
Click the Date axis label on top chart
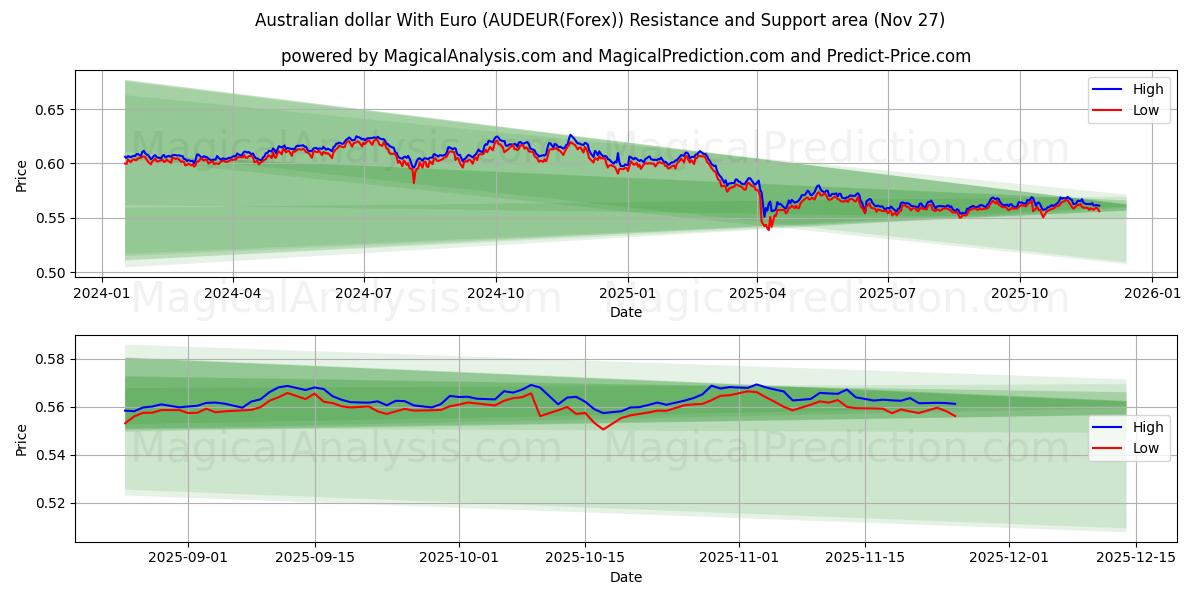pos(626,312)
